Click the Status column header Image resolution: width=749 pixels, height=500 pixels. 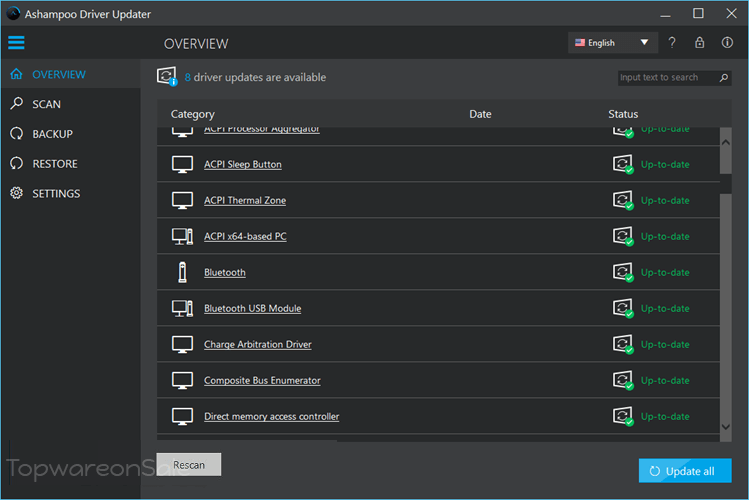pyautogui.click(x=623, y=114)
